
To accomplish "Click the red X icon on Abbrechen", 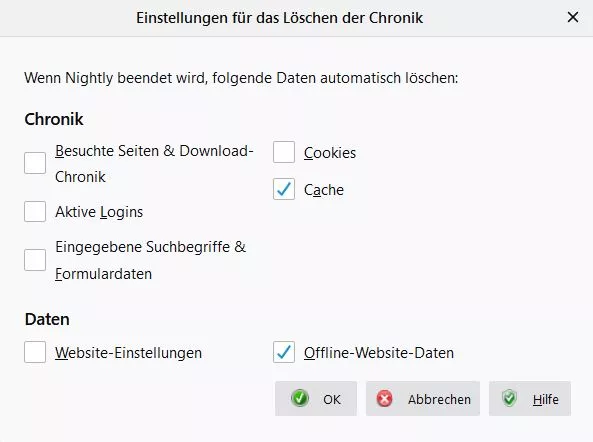I will 385,399.
